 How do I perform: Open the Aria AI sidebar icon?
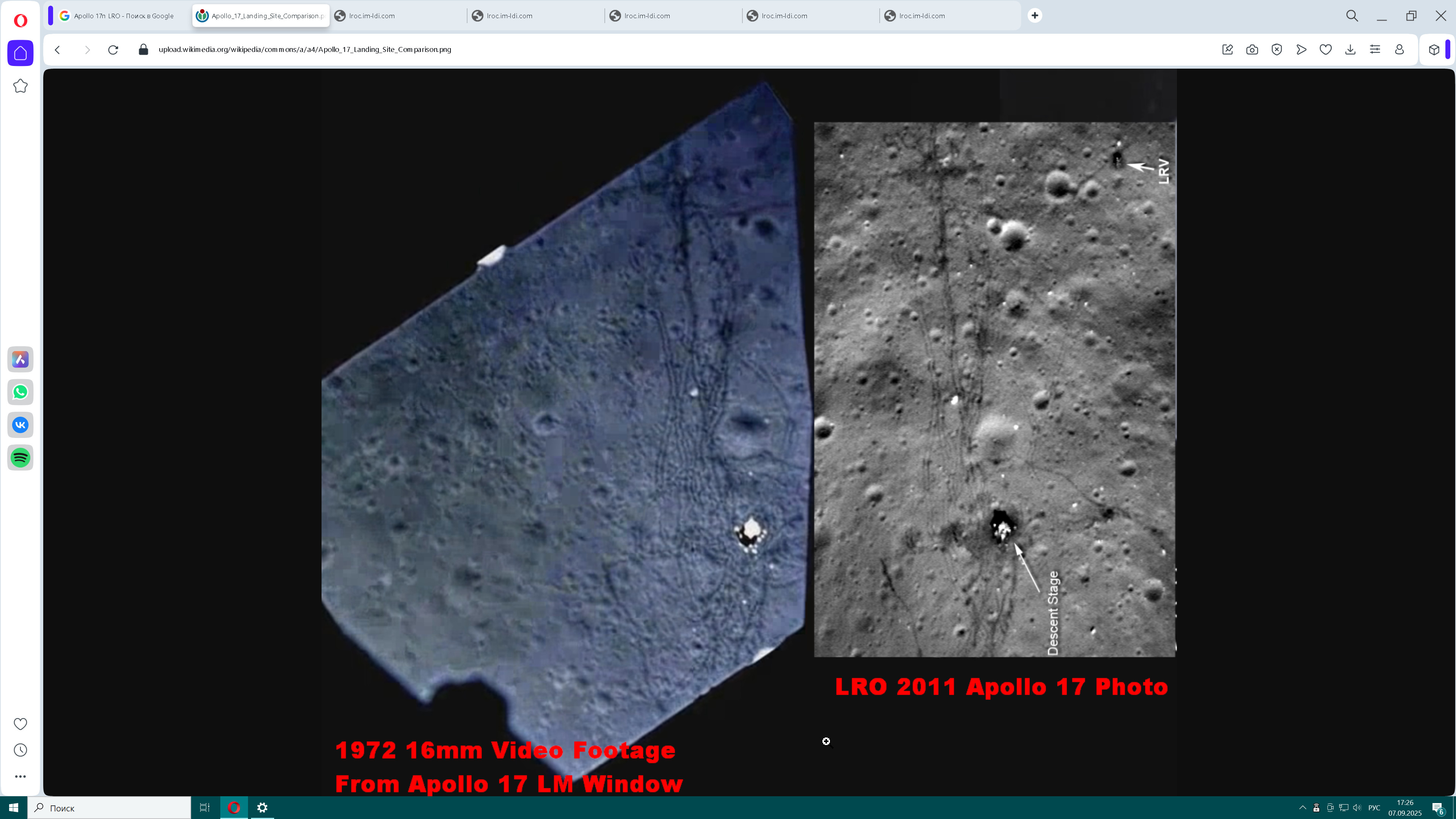pyautogui.click(x=20, y=359)
